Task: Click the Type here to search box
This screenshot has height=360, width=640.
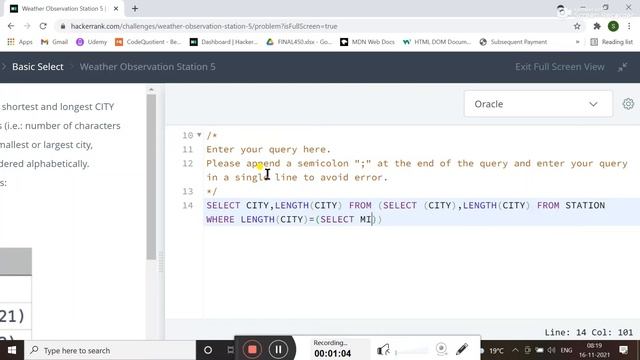Action: pyautogui.click(x=110, y=350)
